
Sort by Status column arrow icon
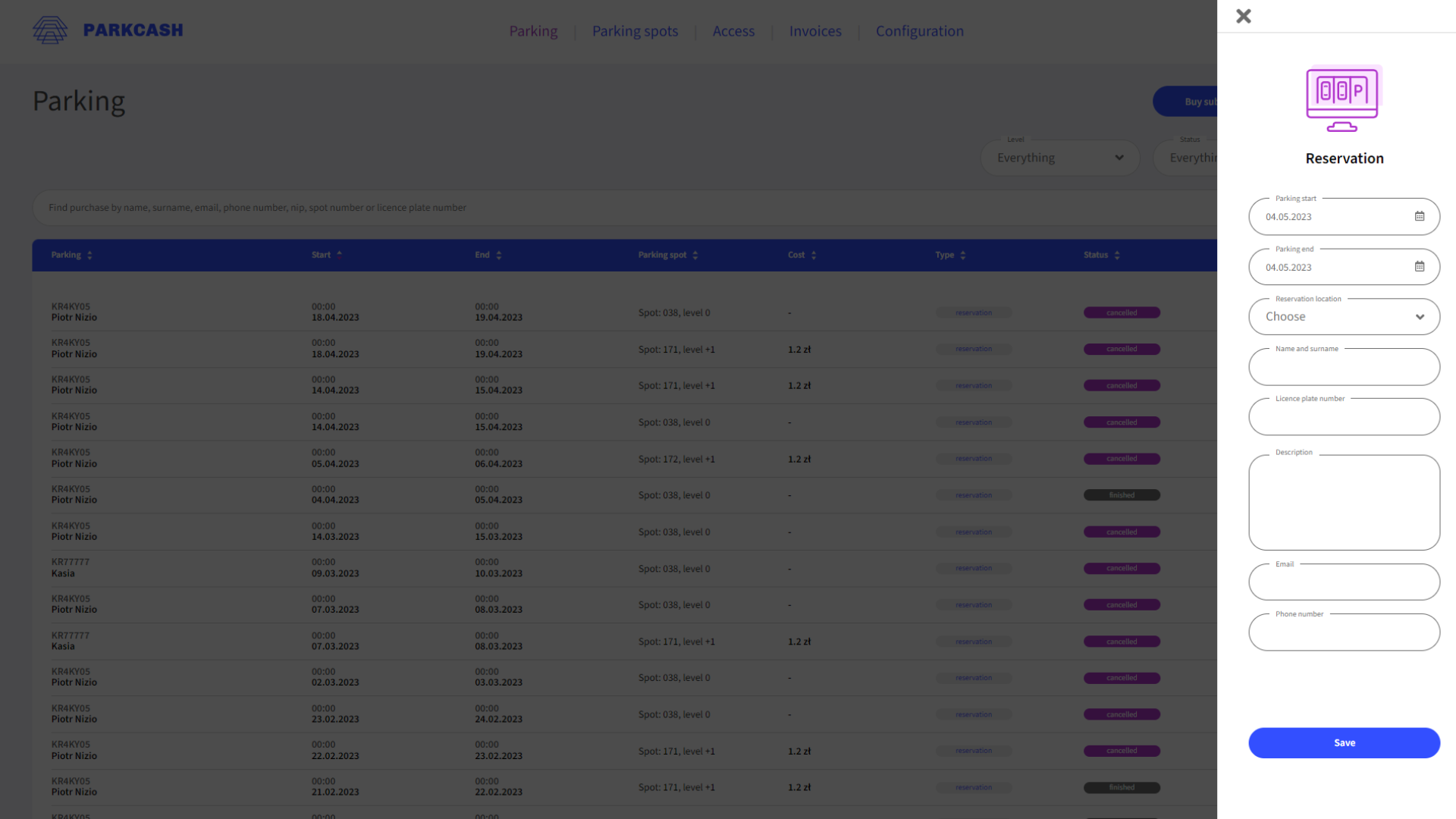click(1116, 255)
